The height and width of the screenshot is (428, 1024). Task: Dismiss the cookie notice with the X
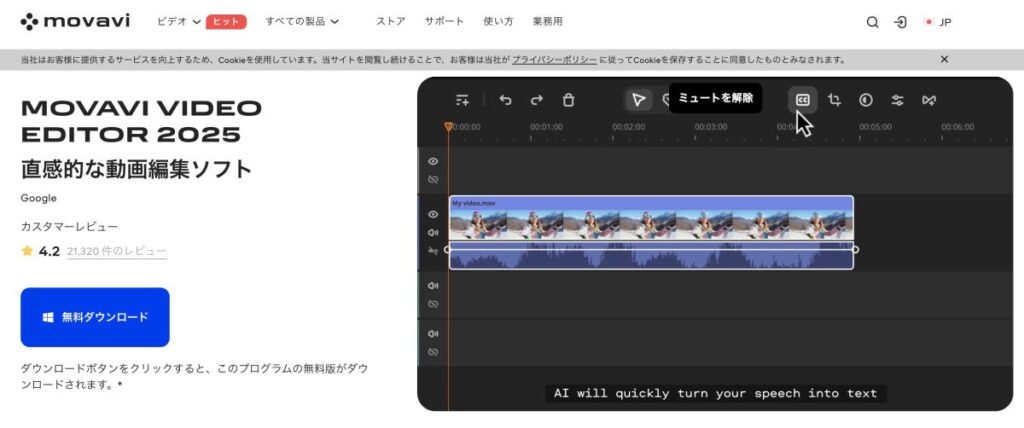pyautogui.click(x=944, y=59)
